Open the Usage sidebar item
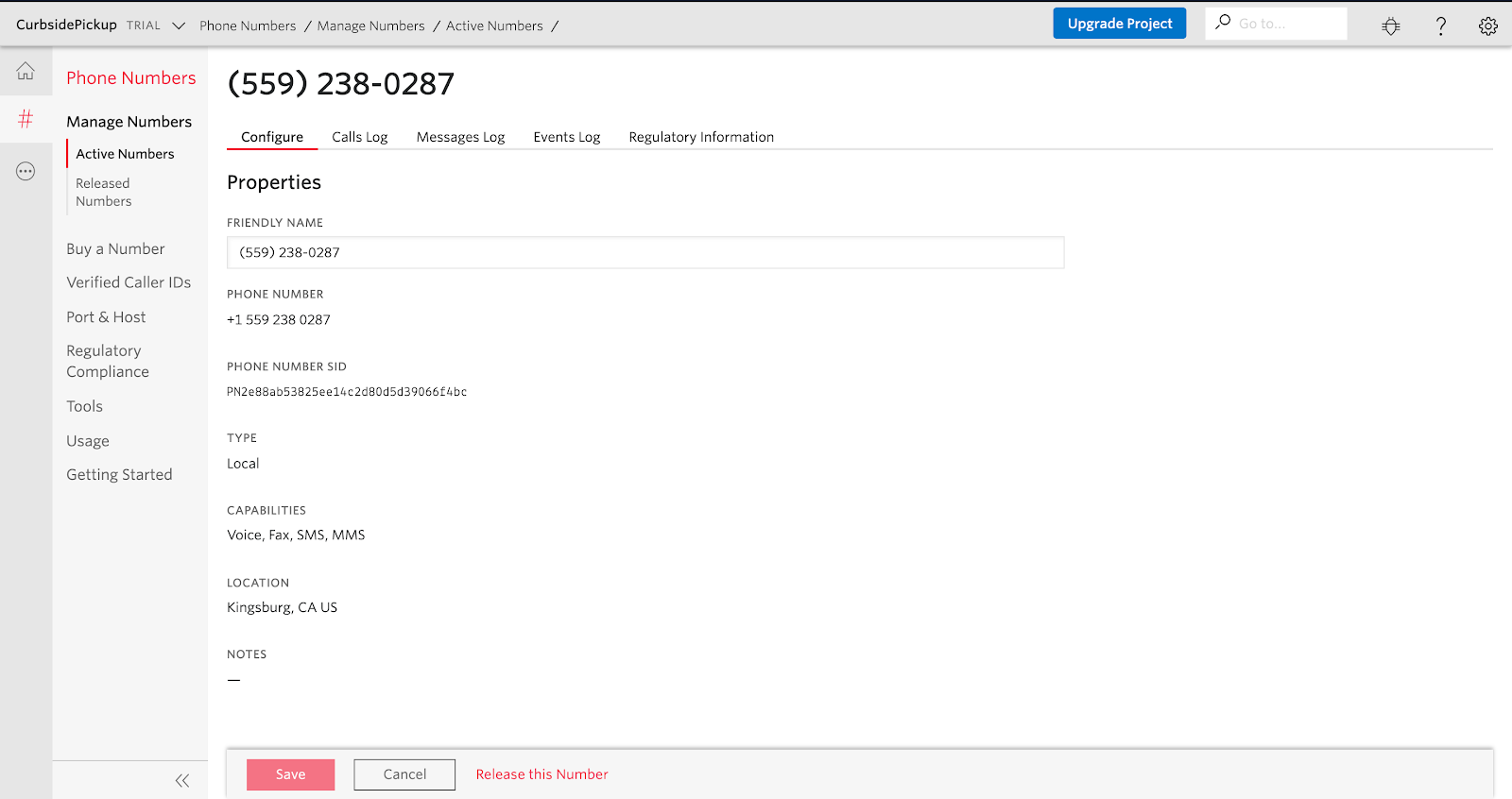The width and height of the screenshot is (1512, 799). pyautogui.click(x=88, y=441)
